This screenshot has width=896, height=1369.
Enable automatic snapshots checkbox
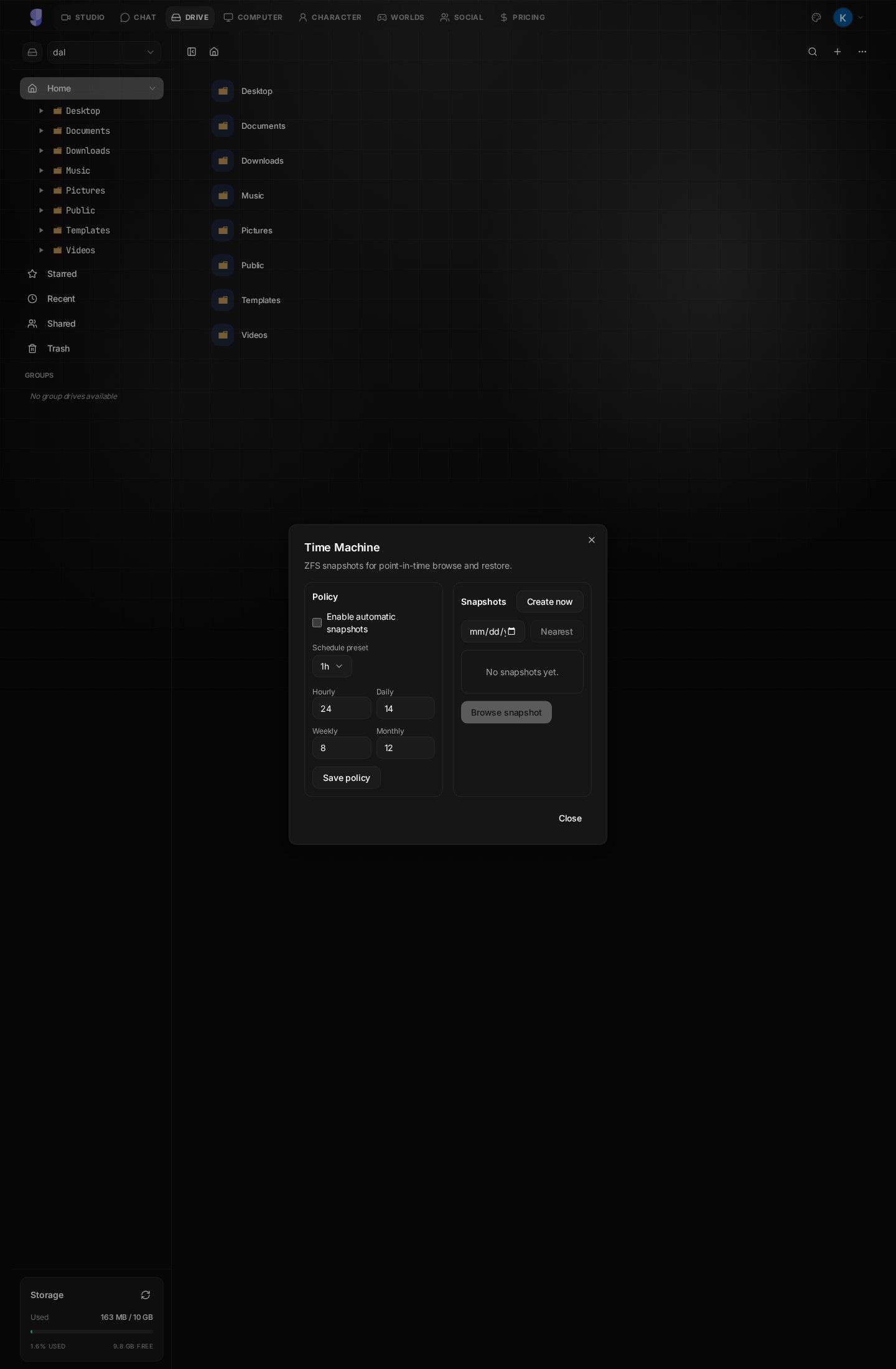(x=317, y=623)
